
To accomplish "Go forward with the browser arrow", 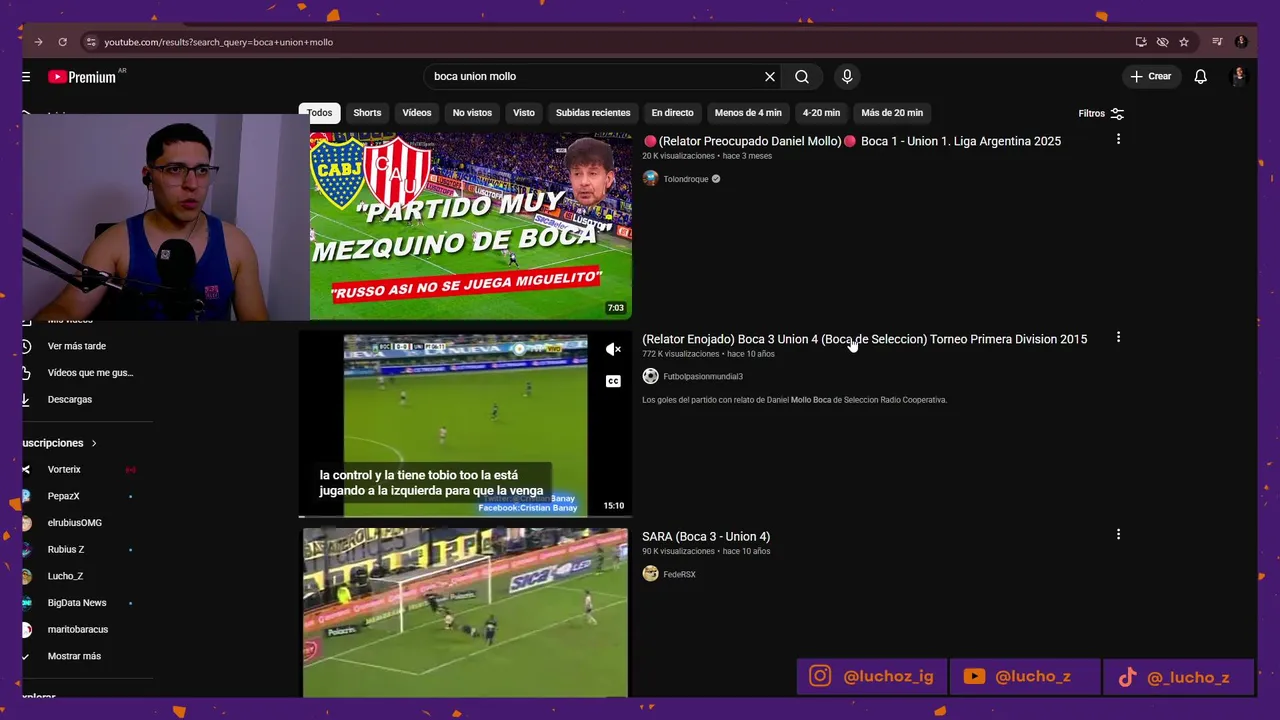I will (38, 42).
